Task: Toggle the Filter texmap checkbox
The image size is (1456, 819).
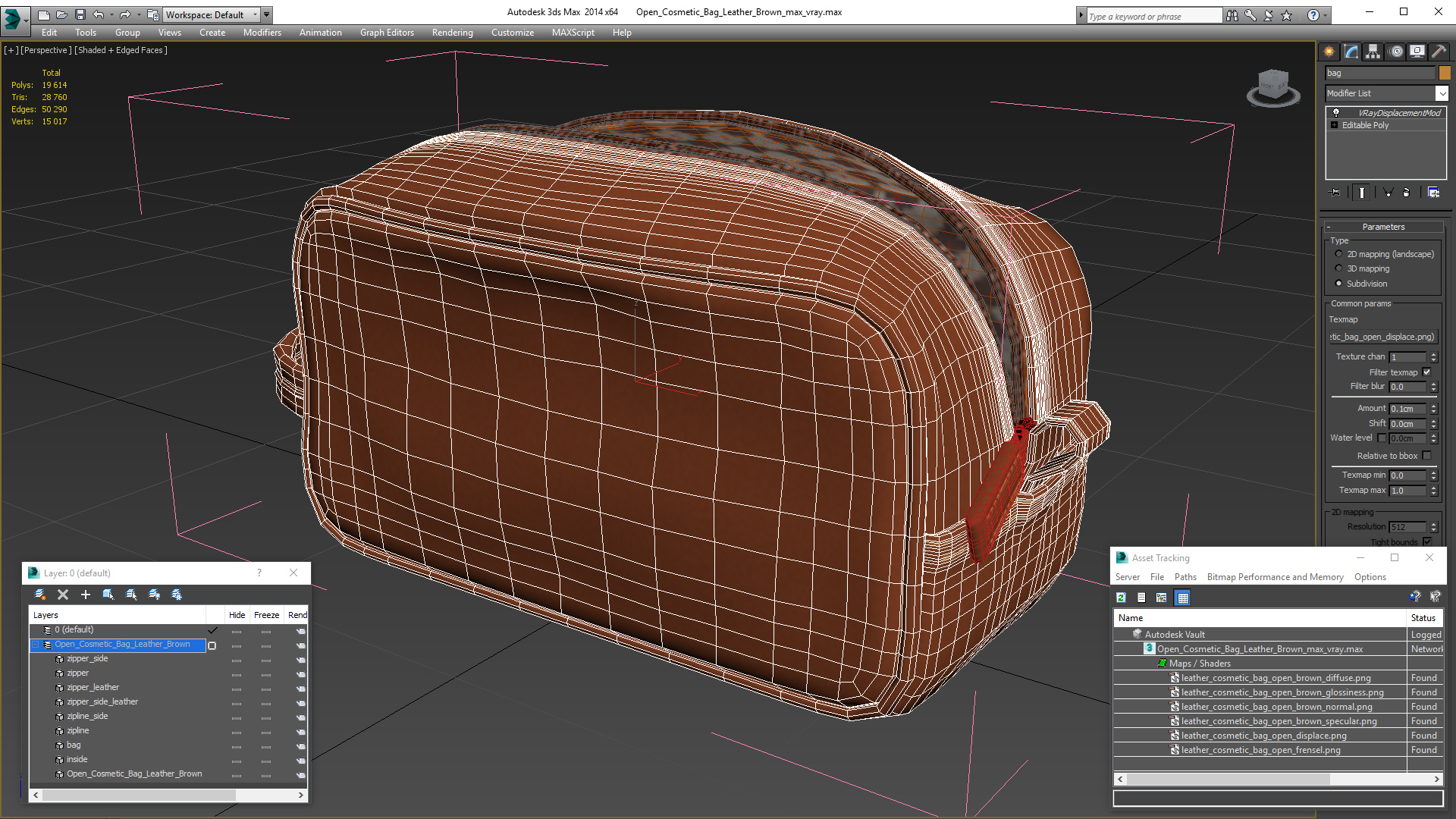Action: point(1426,372)
